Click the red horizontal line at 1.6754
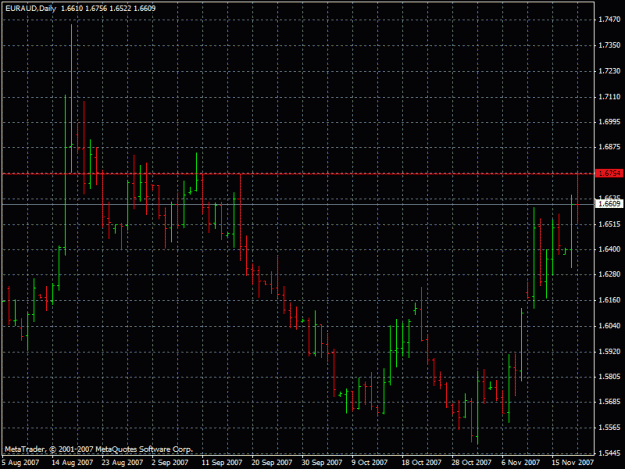 point(298,174)
